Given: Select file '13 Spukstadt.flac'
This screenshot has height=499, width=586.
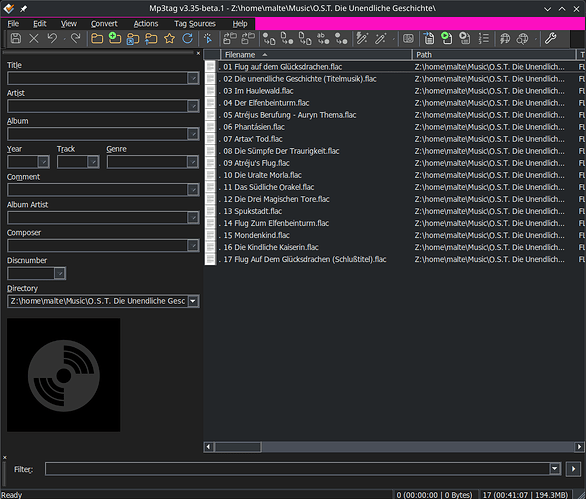Looking at the screenshot, I should (x=253, y=211).
